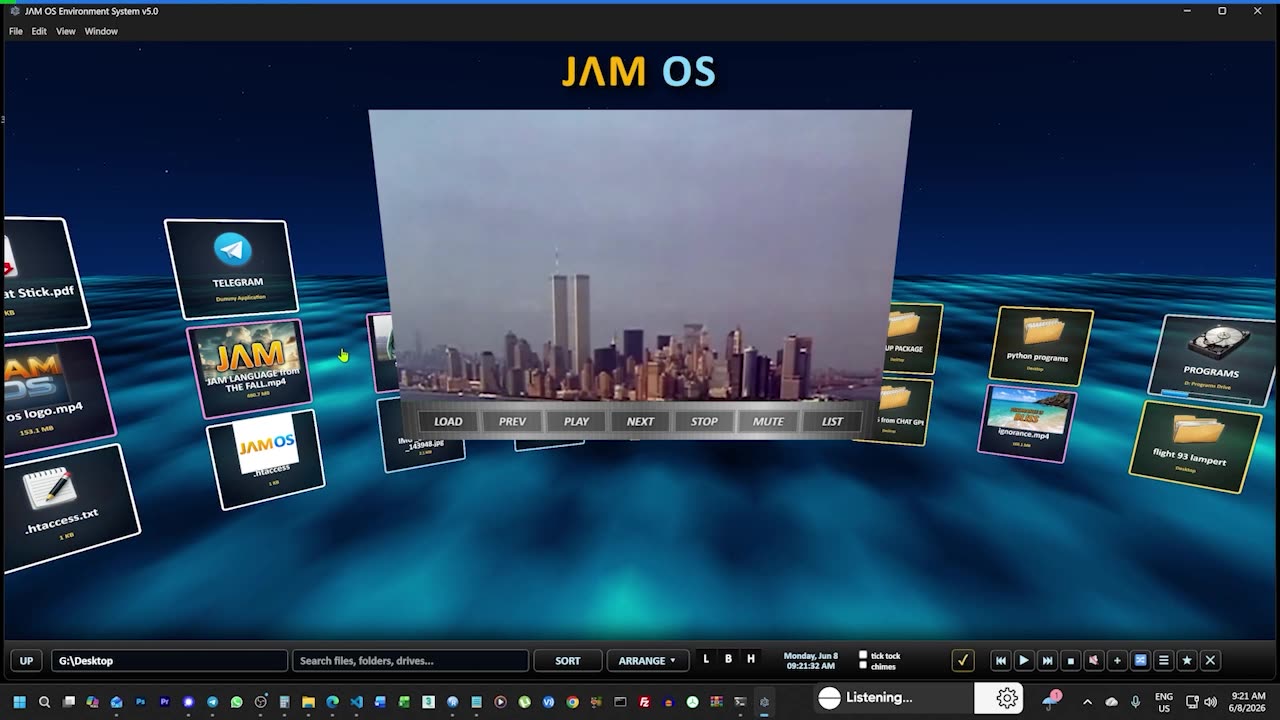Screen dimensions: 1280x720
Task: Toggle the red speaker mute icon
Action: (1093, 661)
